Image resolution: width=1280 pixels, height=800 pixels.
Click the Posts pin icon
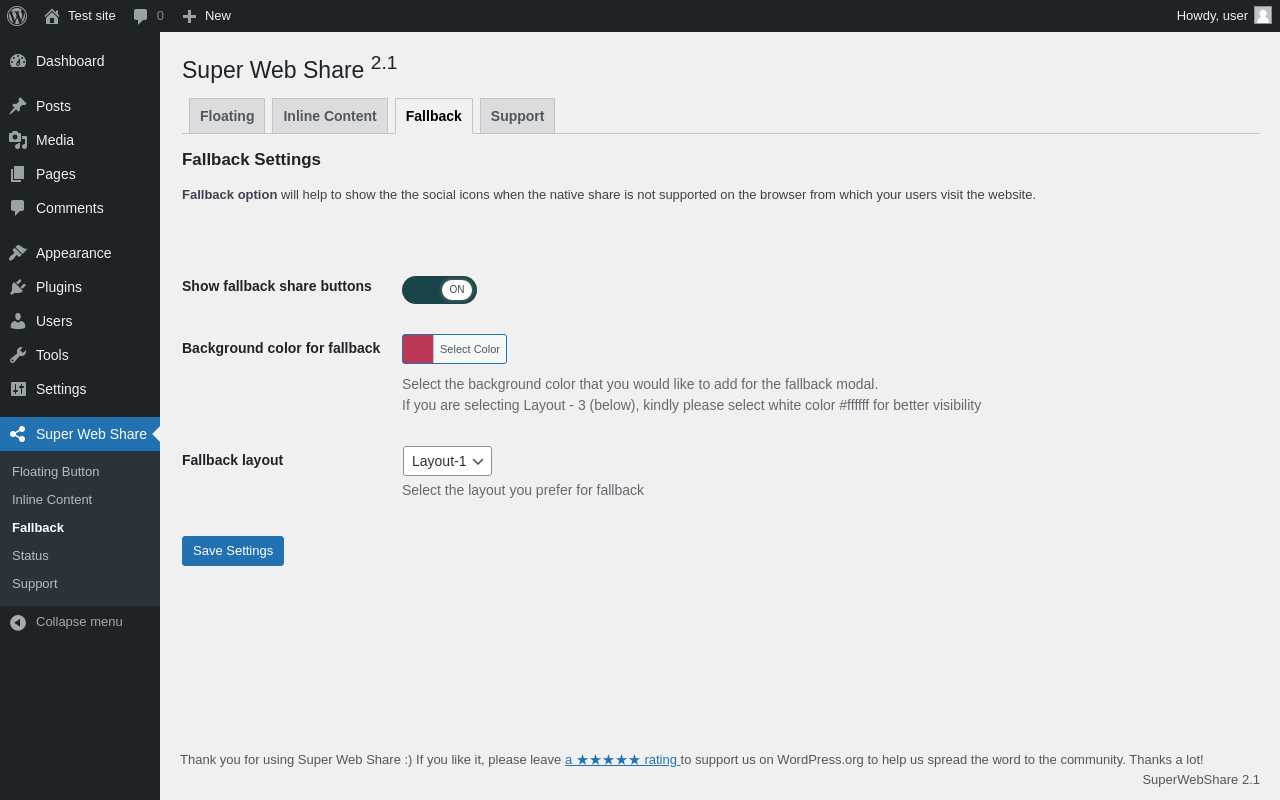click(18, 106)
